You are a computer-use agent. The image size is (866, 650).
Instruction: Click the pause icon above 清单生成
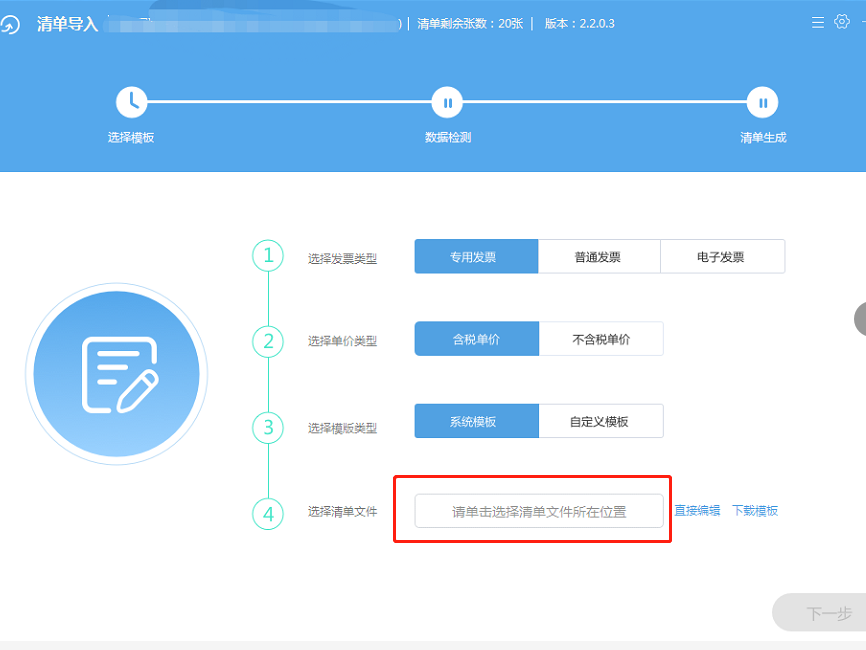tap(762, 102)
